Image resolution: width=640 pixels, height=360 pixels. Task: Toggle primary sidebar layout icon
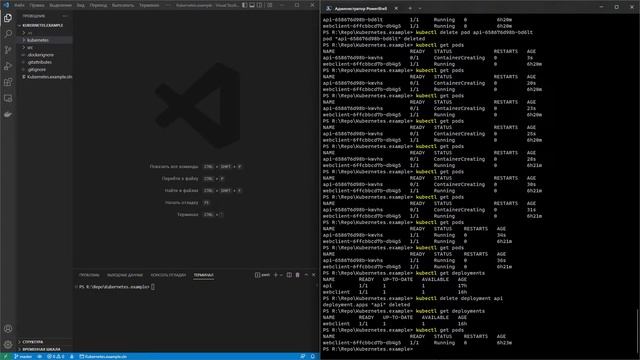point(244,5)
